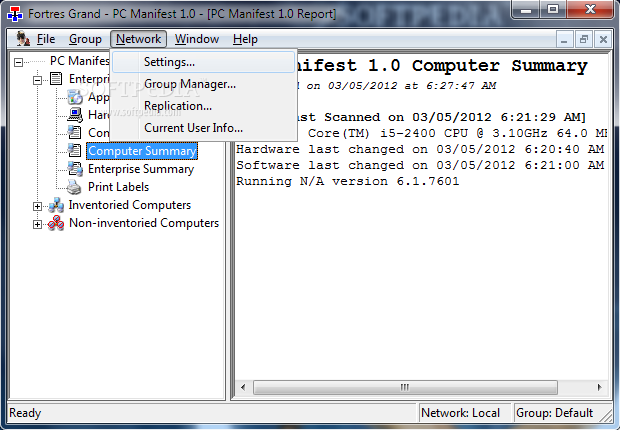Click the Hardware computer icon in tree

pyautogui.click(x=75, y=115)
